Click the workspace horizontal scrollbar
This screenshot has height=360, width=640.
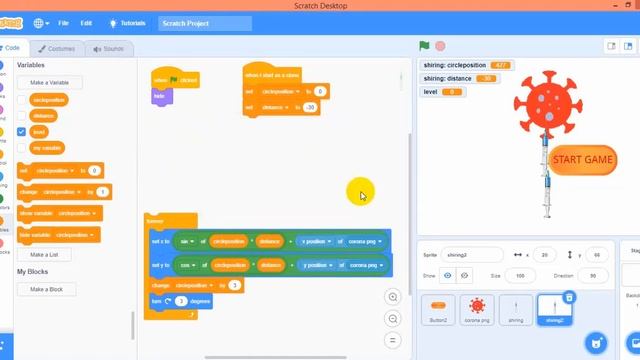click(x=276, y=357)
